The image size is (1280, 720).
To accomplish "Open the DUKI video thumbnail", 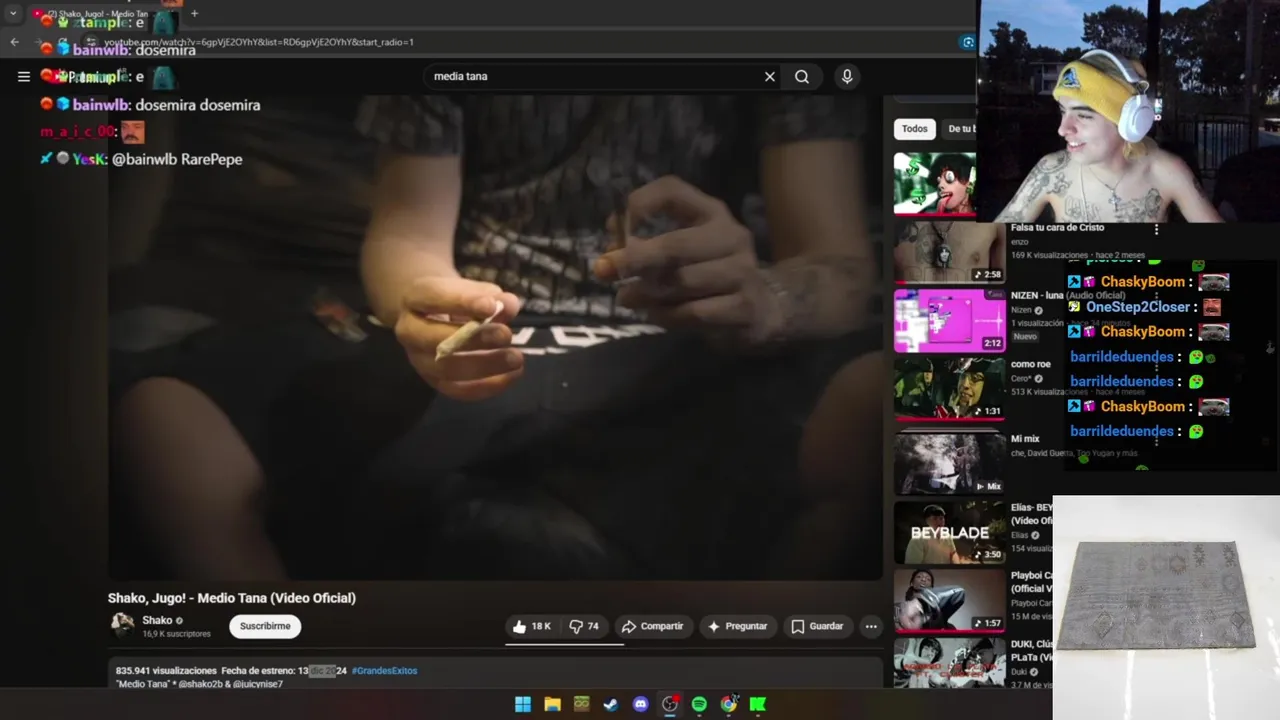I will 949,662.
